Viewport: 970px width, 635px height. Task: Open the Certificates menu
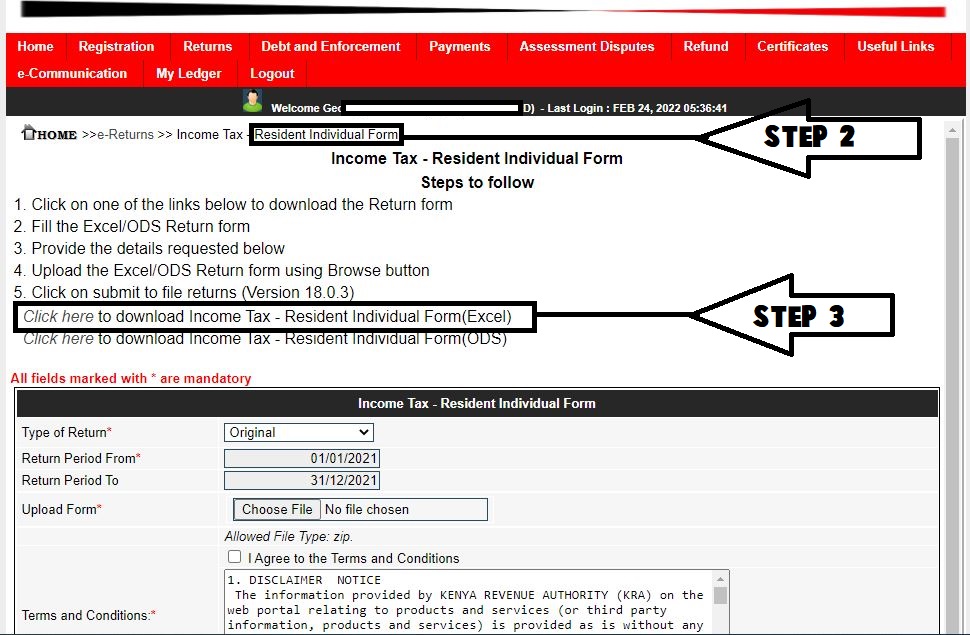coord(792,46)
